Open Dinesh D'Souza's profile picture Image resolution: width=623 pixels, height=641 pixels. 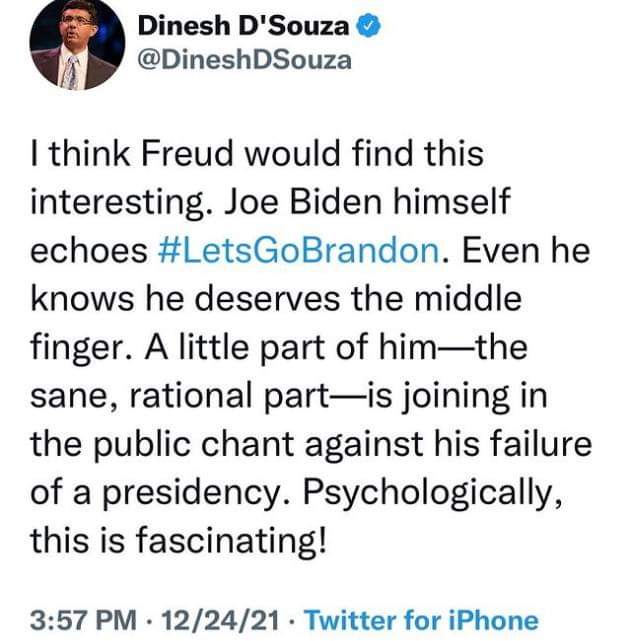[77, 43]
